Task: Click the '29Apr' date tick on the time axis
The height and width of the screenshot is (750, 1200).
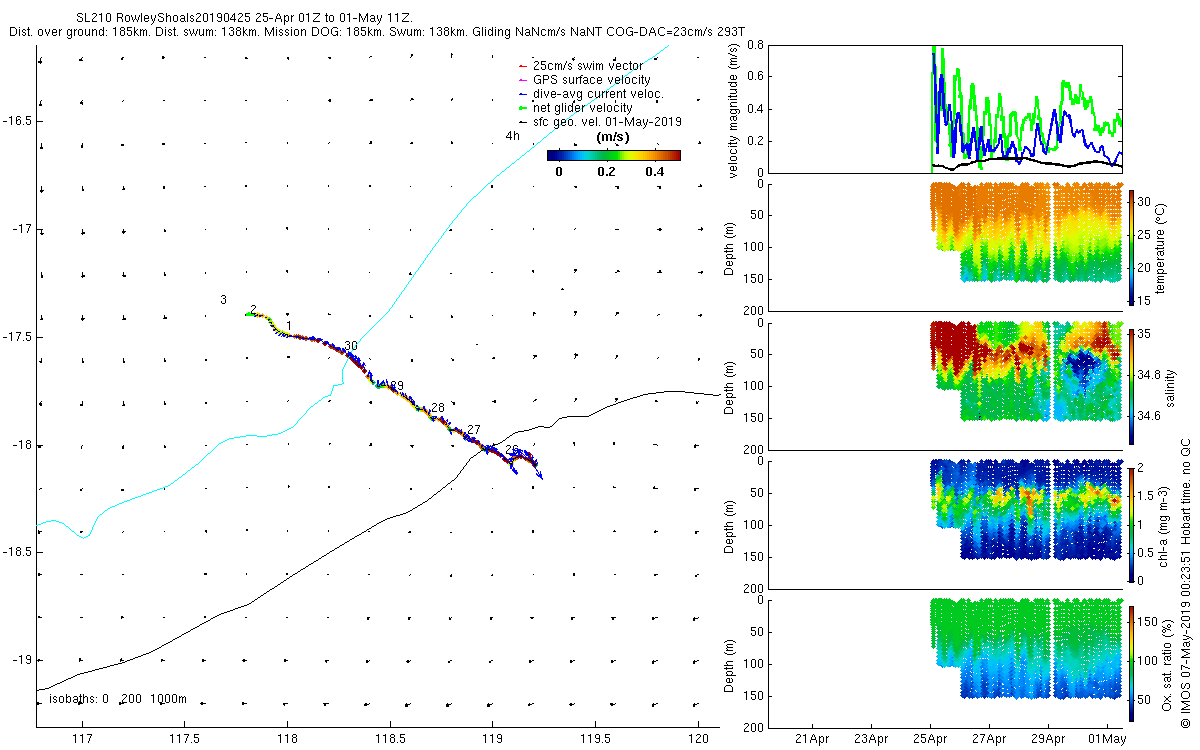Action: (x=1049, y=740)
